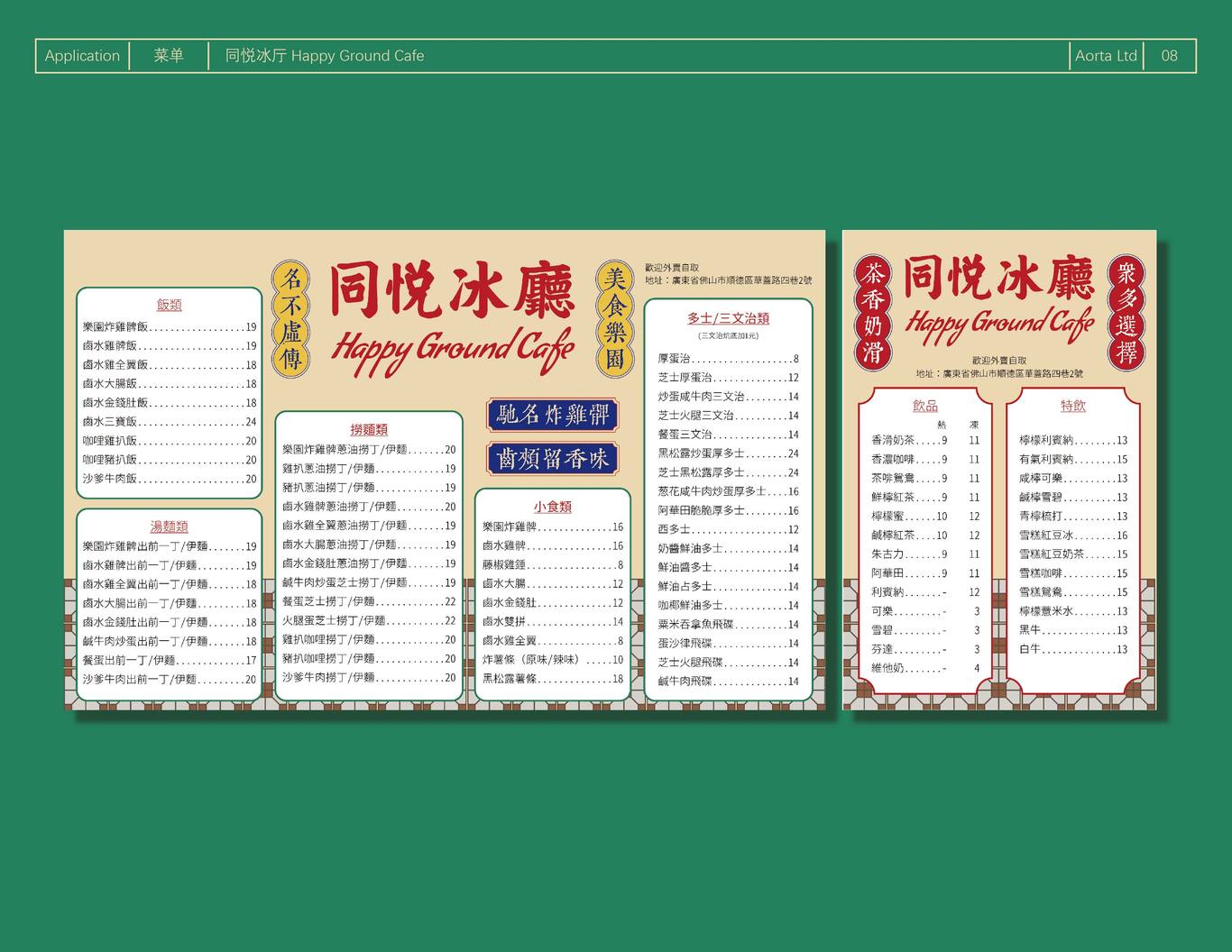
Task: Select the '西多士' row priced 12
Action: (728, 529)
